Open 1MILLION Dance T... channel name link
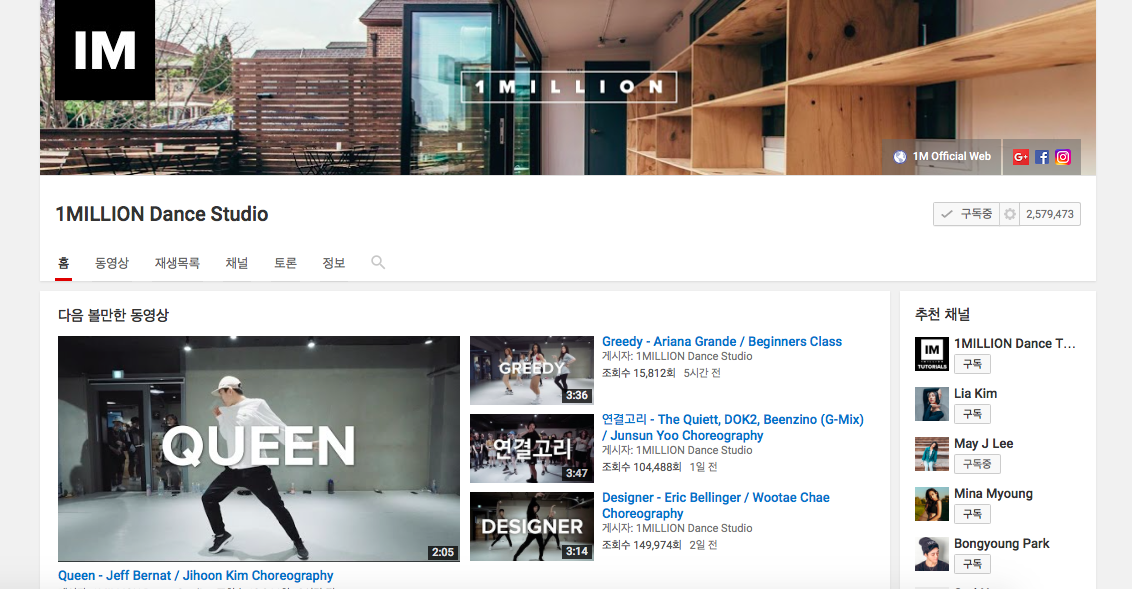 tap(1014, 344)
